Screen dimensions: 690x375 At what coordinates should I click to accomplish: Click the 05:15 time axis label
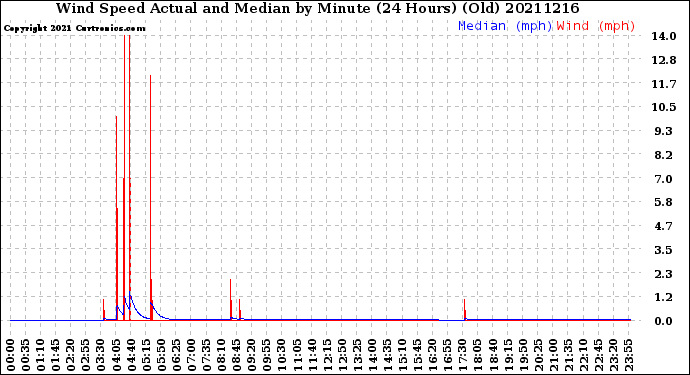(x=146, y=354)
